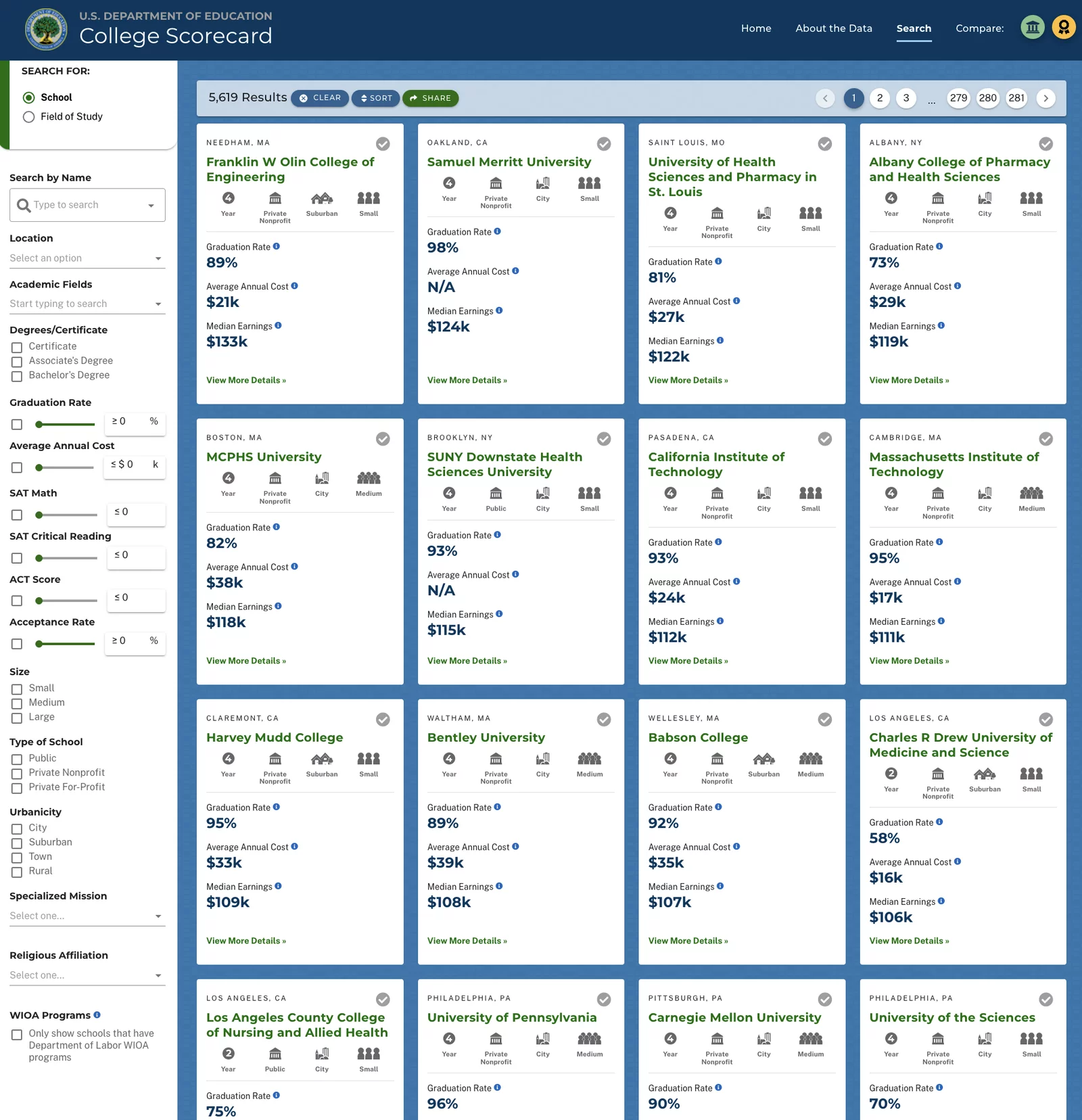Click the Public icon on SUNY Downstate card
The height and width of the screenshot is (1120, 1082).
point(496,493)
